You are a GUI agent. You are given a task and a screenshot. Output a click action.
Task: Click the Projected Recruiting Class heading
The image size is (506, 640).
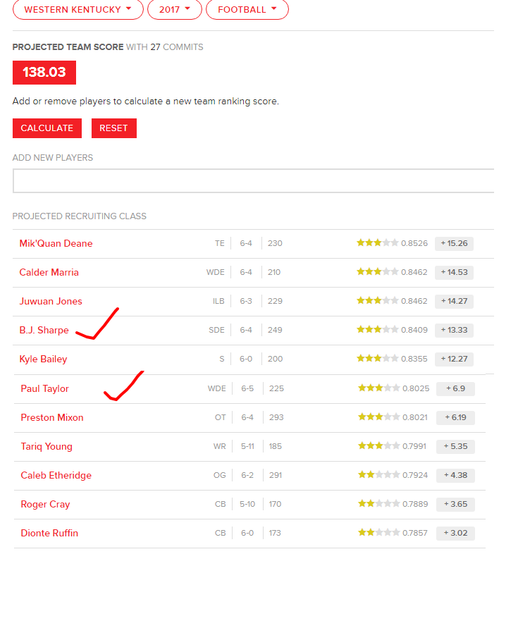click(x=79, y=216)
